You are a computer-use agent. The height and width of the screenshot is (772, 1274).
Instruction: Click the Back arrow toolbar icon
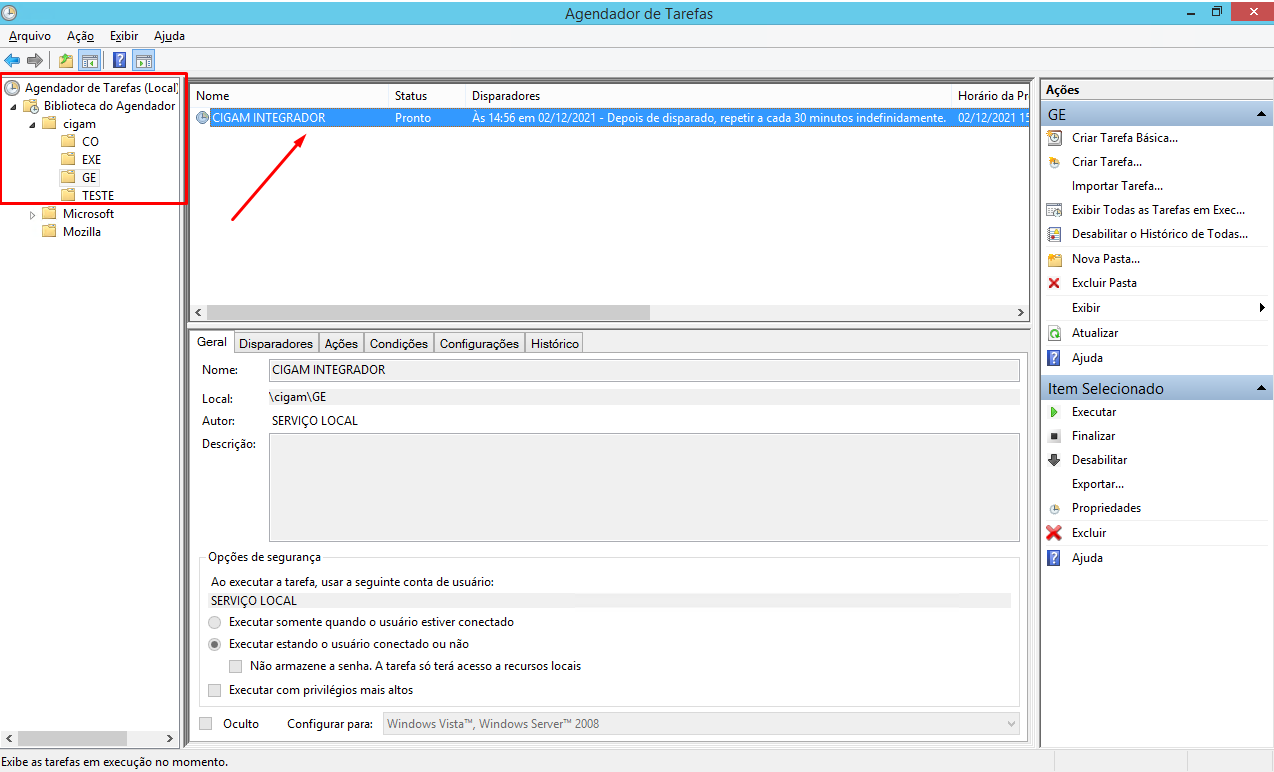pyautogui.click(x=12, y=61)
